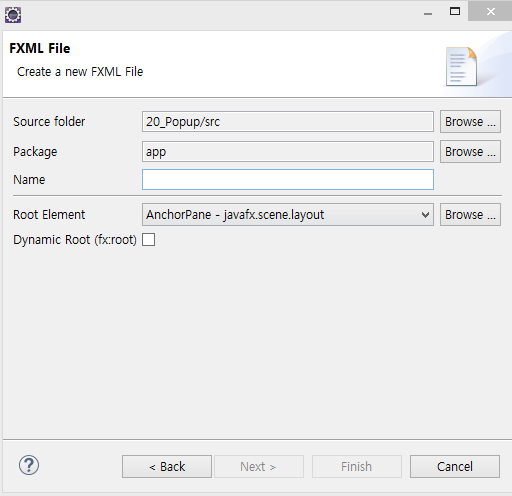This screenshot has height=496, width=512.
Task: Click the 'FXML File' title text
Action: click(x=40, y=49)
